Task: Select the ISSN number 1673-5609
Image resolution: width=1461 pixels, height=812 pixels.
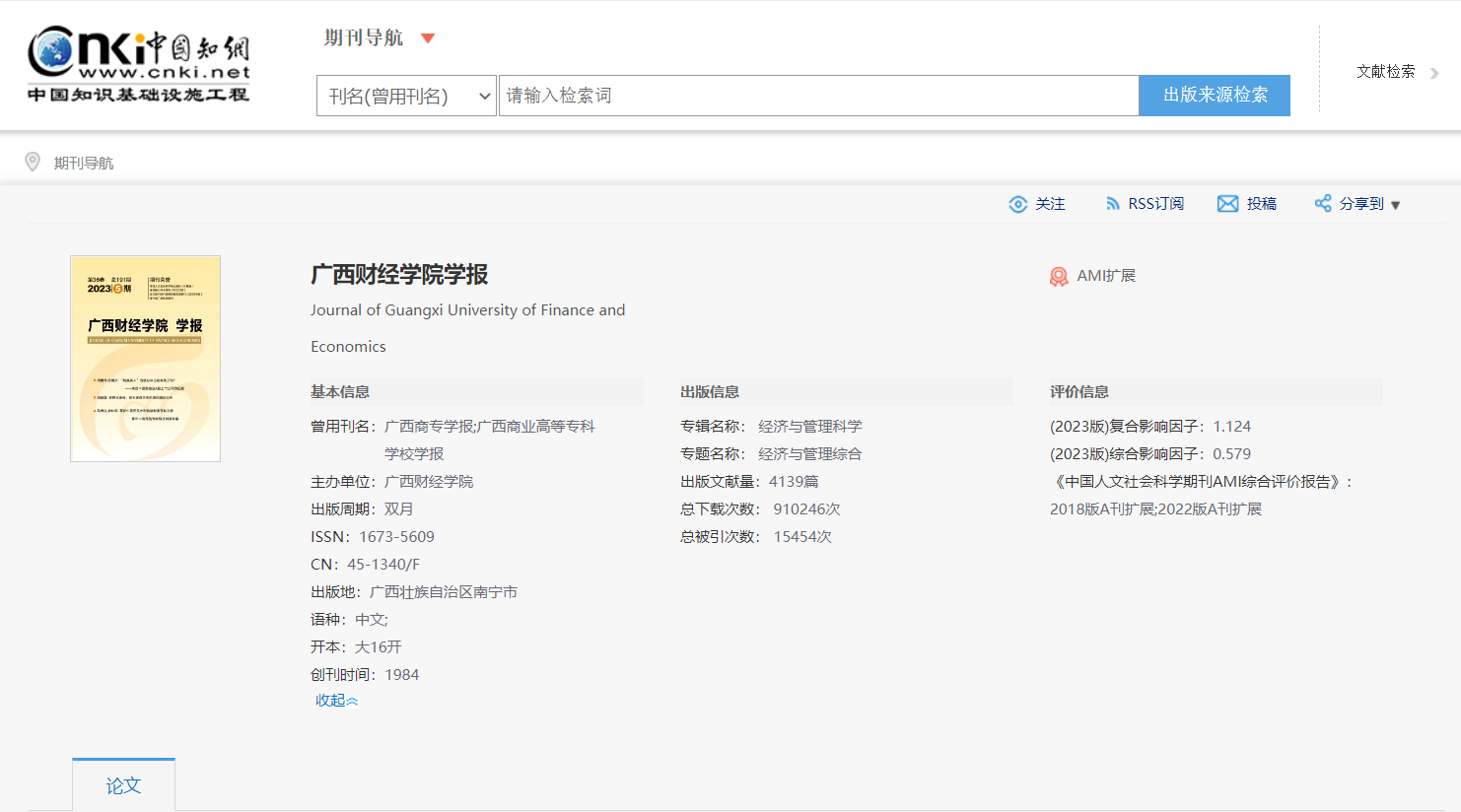Action: pos(396,537)
